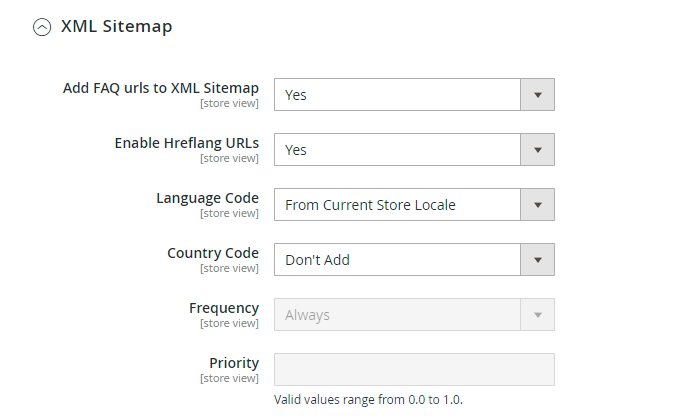Click arrow button of Language Code dropdown
This screenshot has width=684, height=416.
(537, 205)
